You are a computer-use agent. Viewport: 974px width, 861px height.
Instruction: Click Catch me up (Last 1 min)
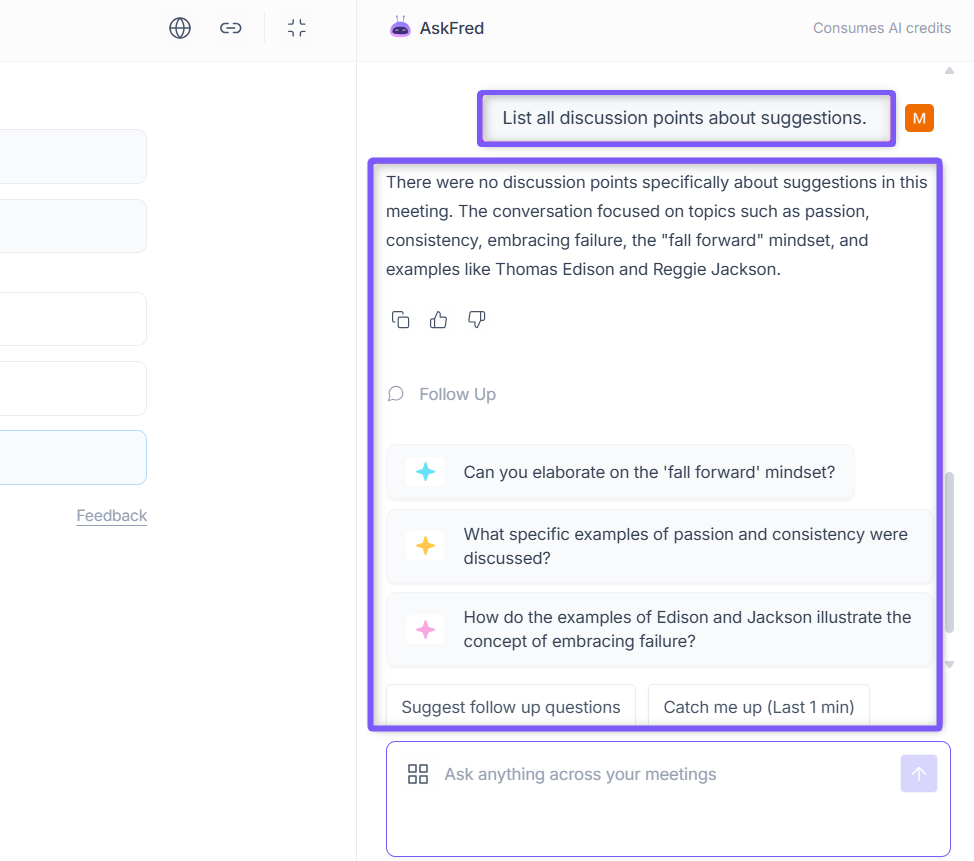[x=758, y=707]
